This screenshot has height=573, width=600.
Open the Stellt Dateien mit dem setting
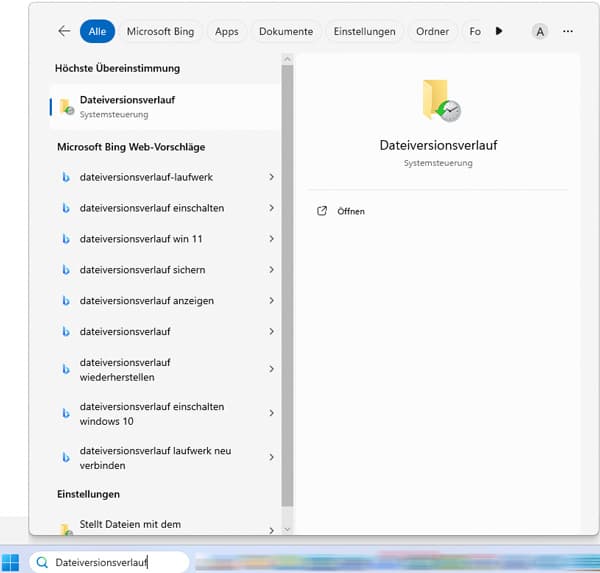[x=165, y=524]
